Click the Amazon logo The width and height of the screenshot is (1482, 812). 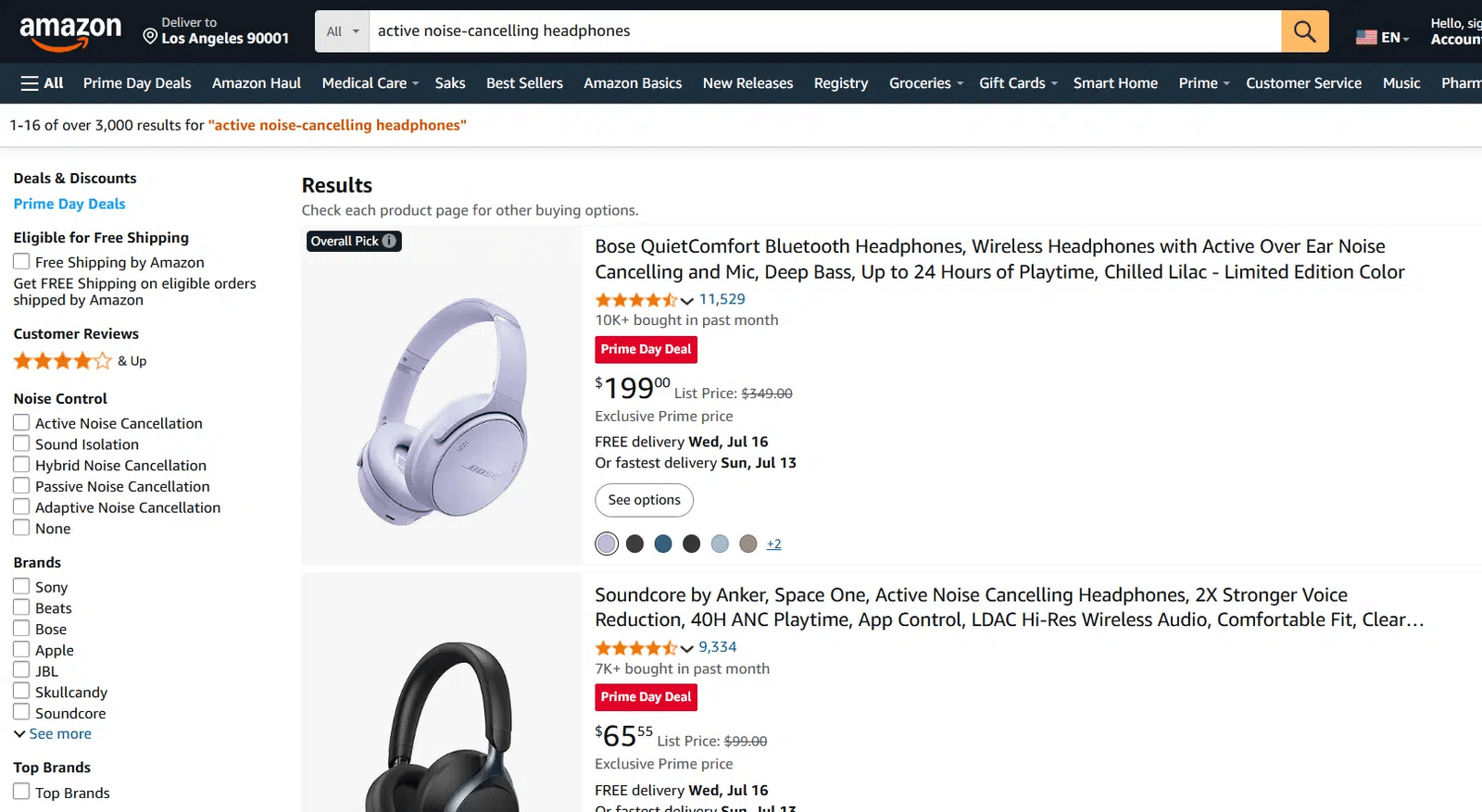click(x=70, y=31)
